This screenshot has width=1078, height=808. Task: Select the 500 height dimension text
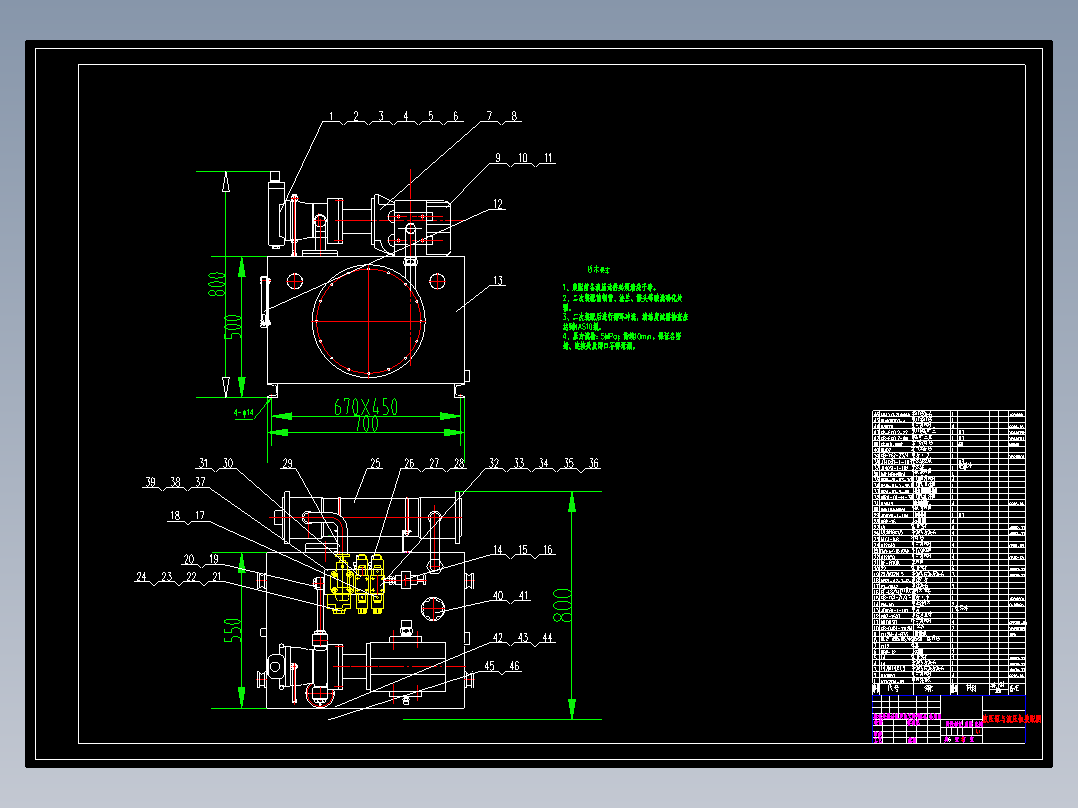tap(234, 327)
